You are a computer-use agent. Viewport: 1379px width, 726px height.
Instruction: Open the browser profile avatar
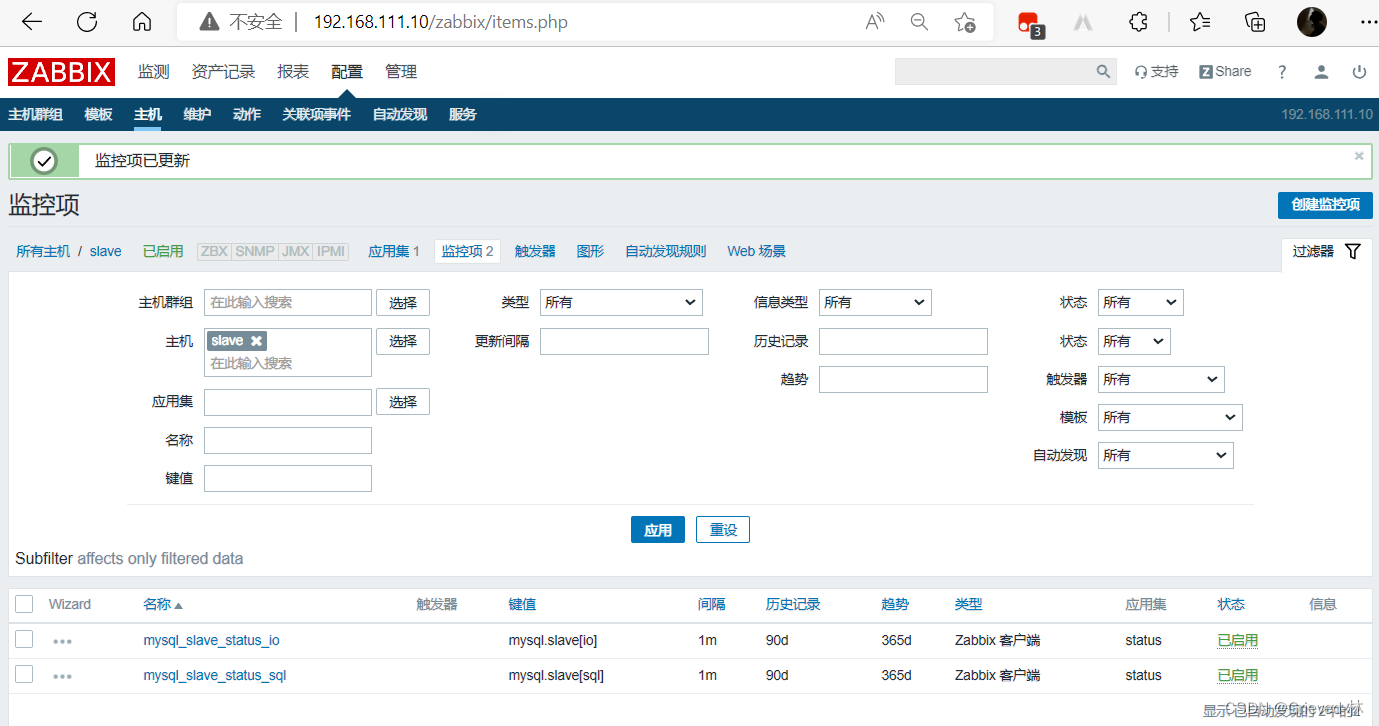coord(1311,22)
